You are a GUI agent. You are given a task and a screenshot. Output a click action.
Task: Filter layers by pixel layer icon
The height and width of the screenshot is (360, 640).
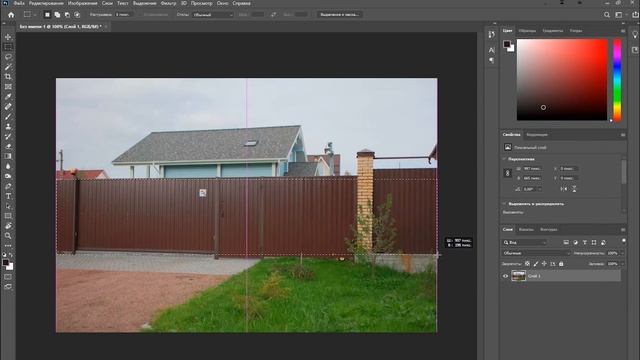566,242
